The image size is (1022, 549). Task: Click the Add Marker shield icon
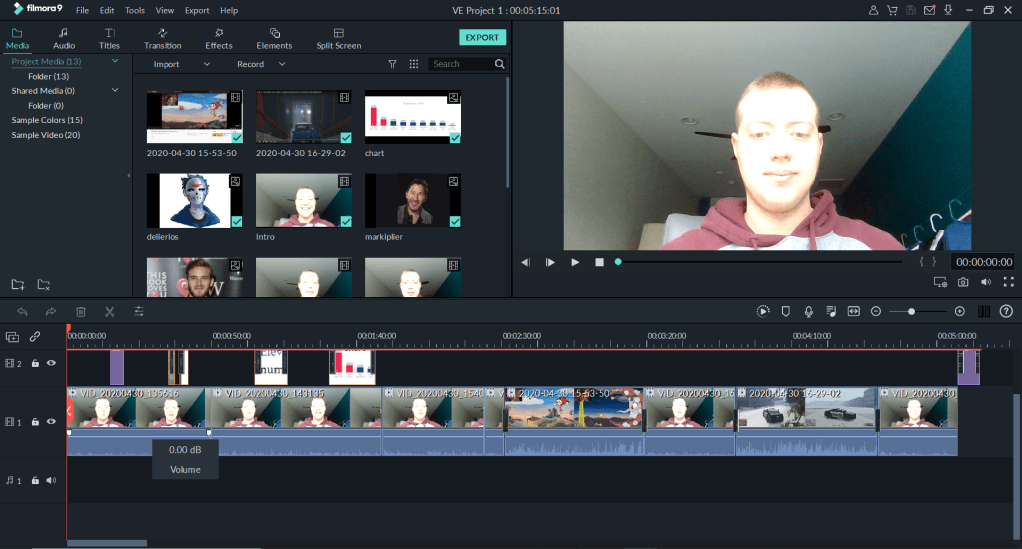(786, 312)
